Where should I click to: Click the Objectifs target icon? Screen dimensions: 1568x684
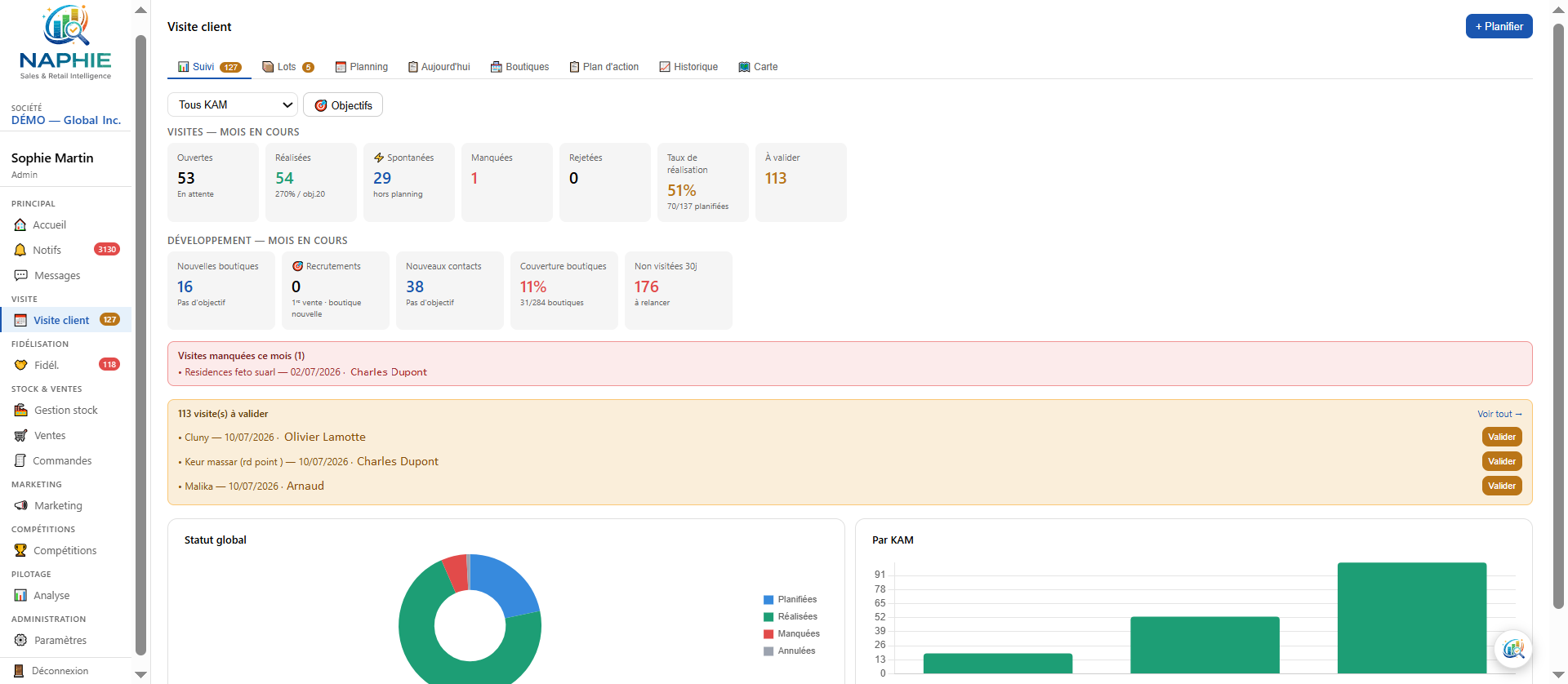(321, 105)
